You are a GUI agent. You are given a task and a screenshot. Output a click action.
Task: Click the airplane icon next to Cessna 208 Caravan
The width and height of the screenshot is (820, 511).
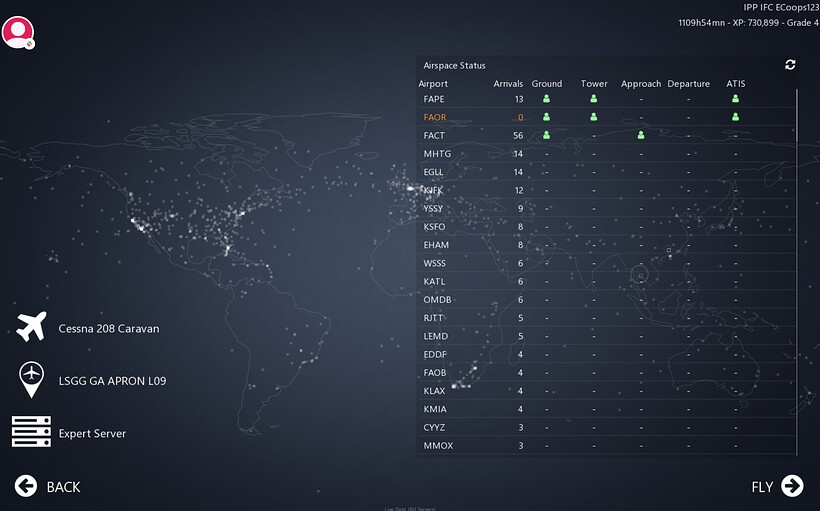[31, 327]
